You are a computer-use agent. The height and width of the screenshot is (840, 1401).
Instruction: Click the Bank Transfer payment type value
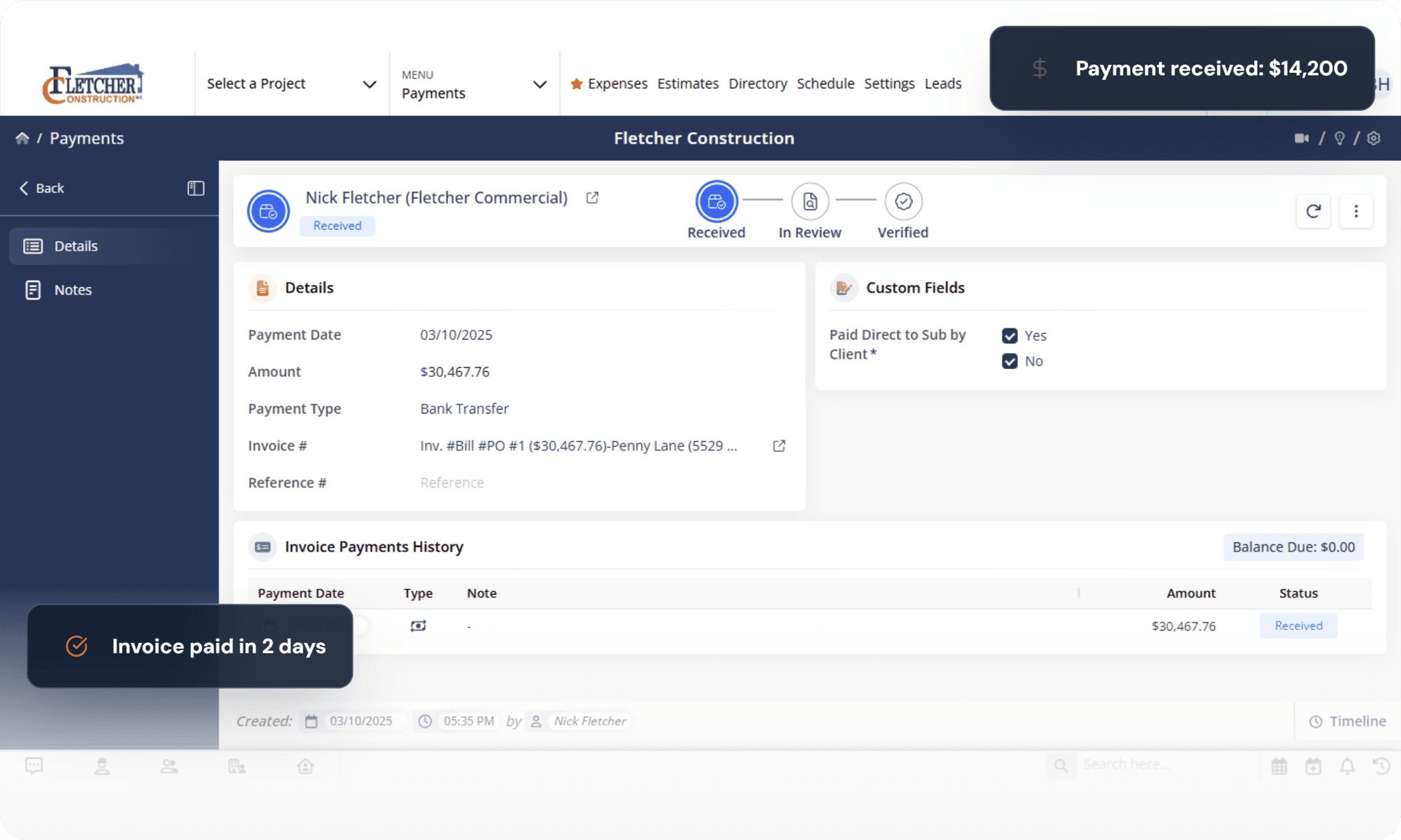point(464,409)
